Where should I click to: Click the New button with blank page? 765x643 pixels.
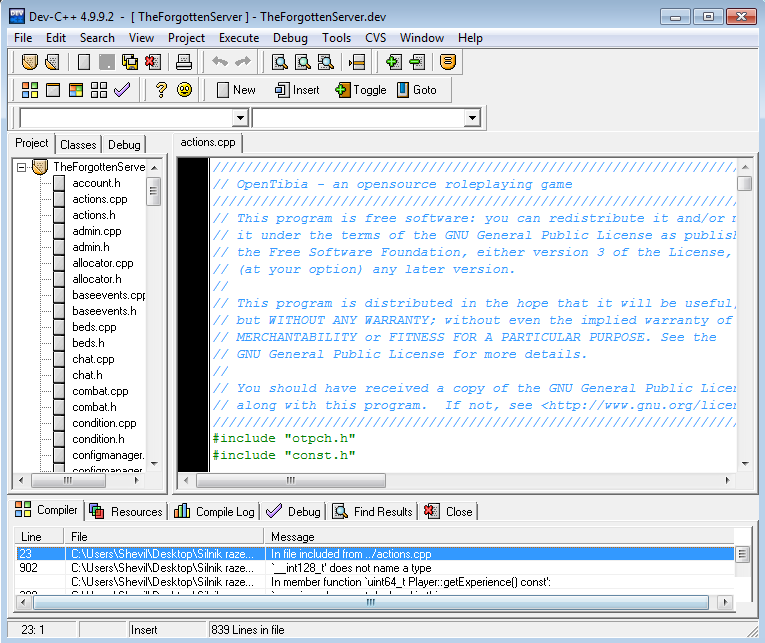coord(236,90)
